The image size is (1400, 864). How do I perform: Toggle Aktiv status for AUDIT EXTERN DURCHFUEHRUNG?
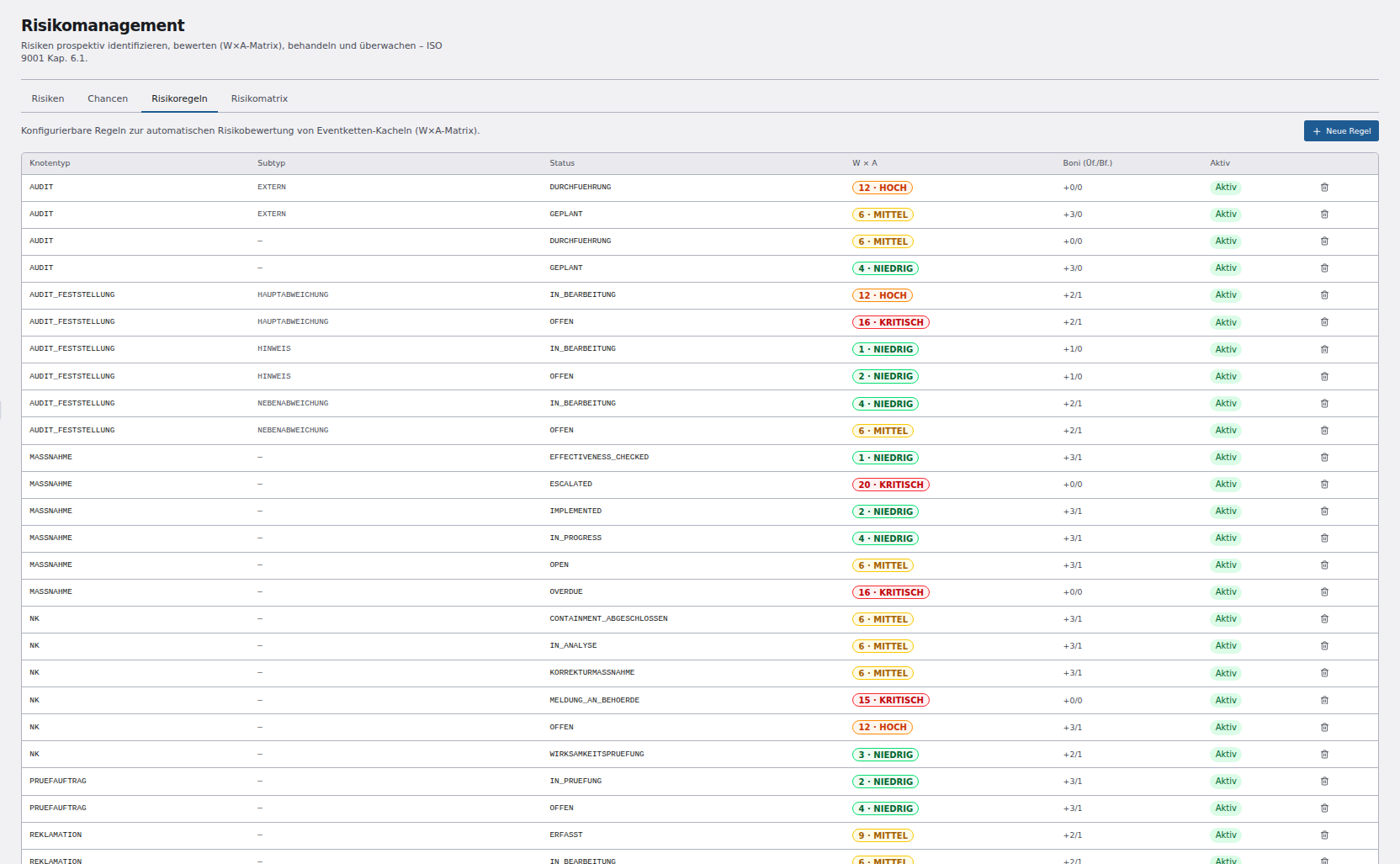point(1226,188)
